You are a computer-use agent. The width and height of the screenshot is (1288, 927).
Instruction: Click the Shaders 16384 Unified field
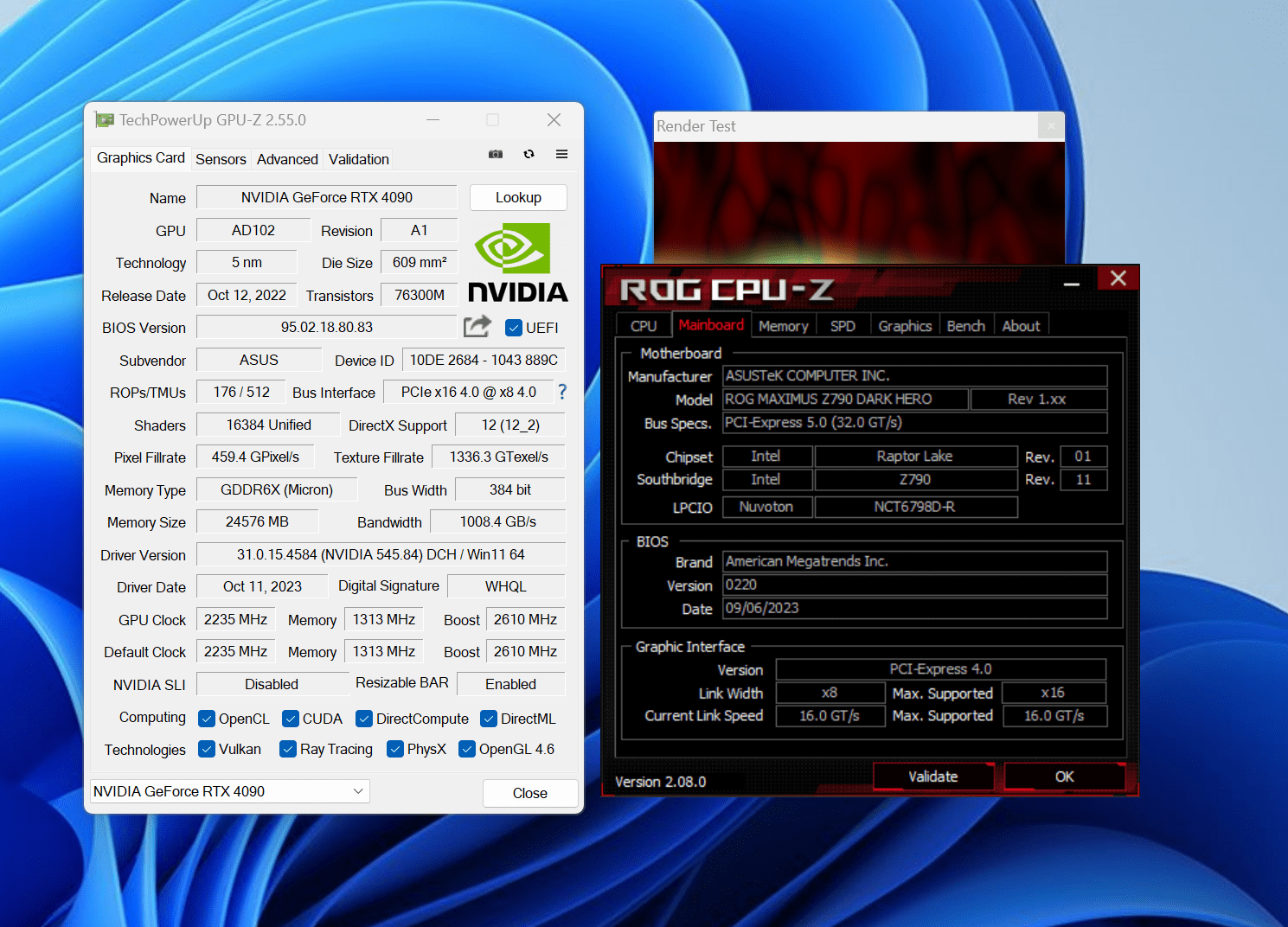point(268,425)
